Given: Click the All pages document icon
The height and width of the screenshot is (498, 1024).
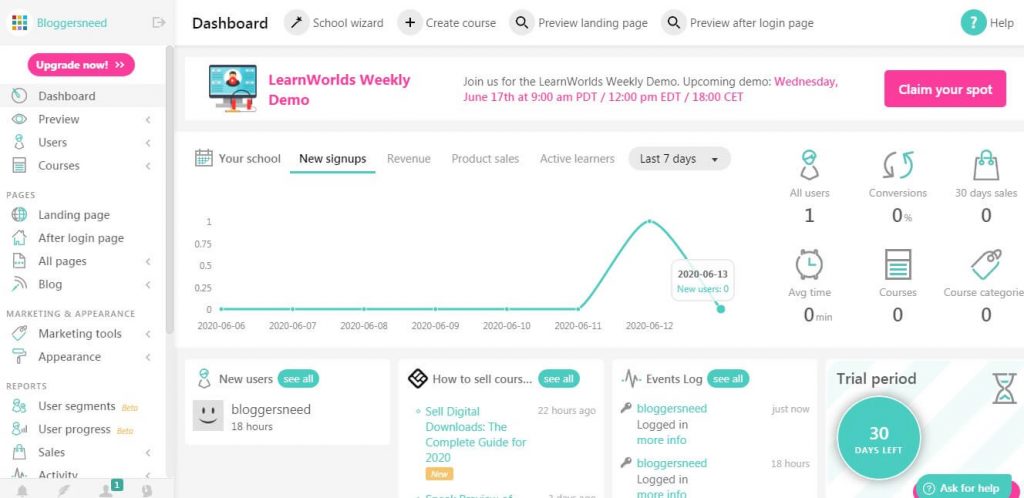Looking at the screenshot, I should pyautogui.click(x=20, y=261).
